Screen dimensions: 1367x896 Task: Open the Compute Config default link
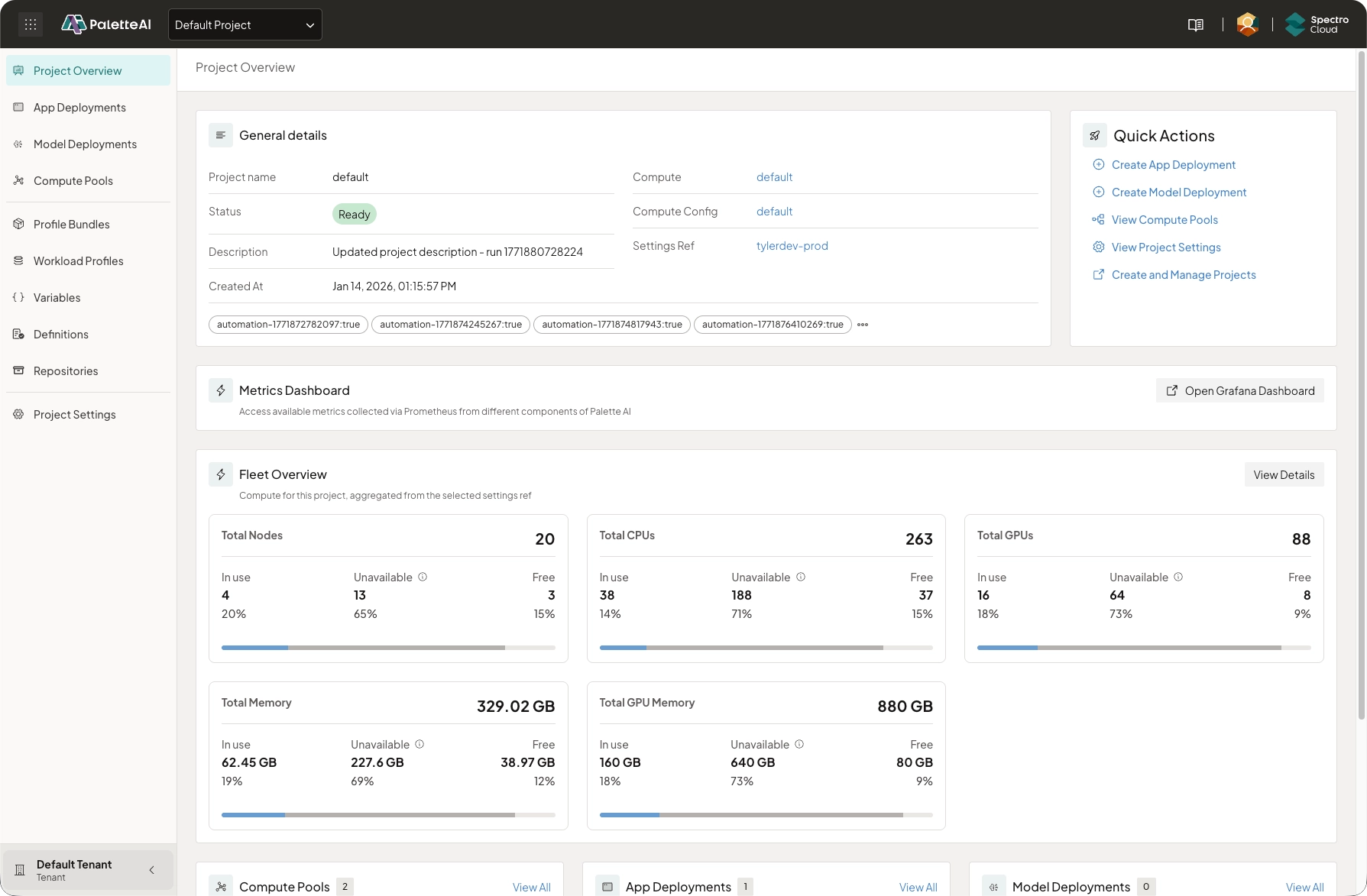tap(774, 211)
